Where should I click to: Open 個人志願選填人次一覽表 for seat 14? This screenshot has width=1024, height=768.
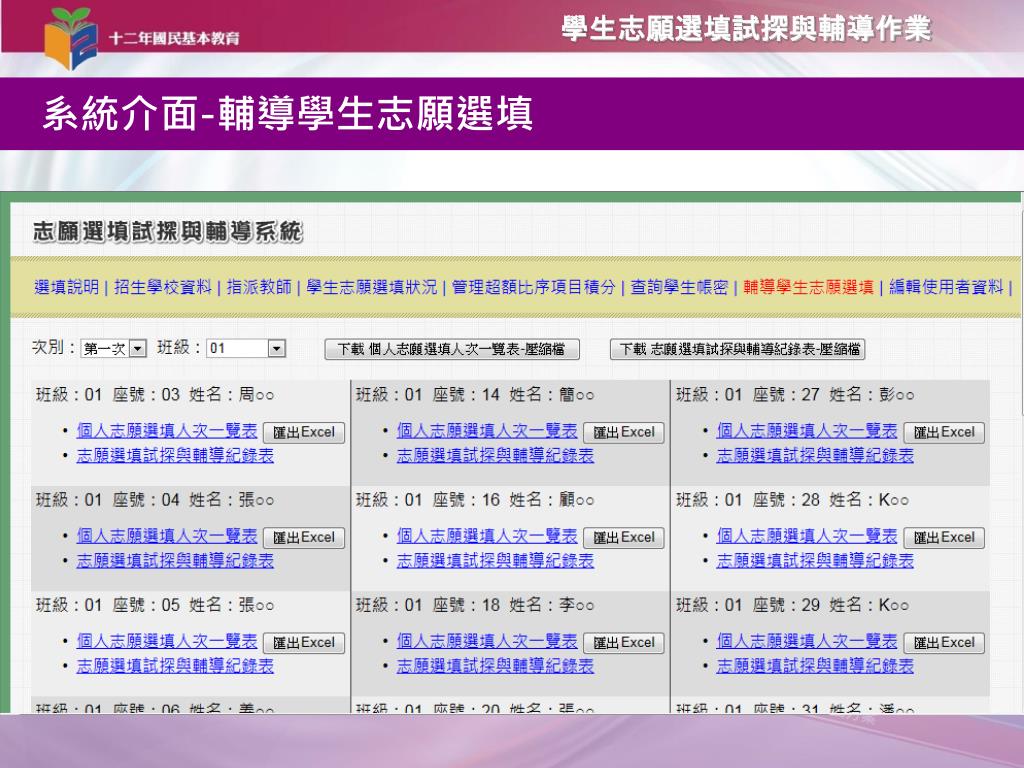[x=487, y=431]
